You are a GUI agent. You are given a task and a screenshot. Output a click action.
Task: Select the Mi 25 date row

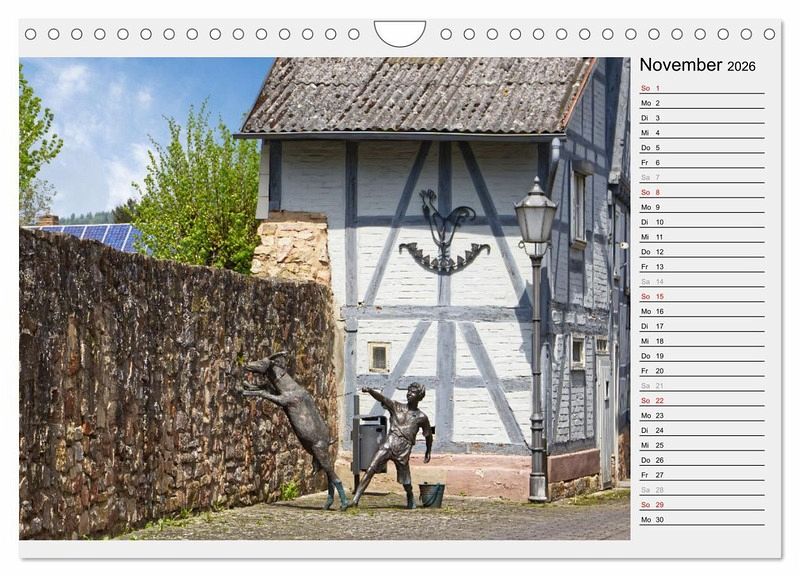(701, 445)
